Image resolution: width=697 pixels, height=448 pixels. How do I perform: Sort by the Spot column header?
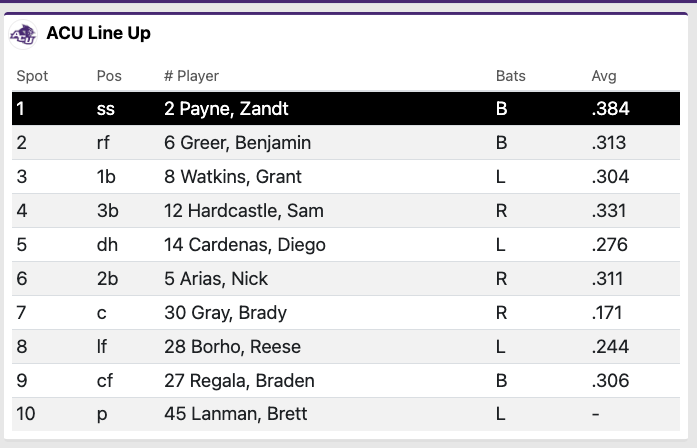click(x=32, y=76)
